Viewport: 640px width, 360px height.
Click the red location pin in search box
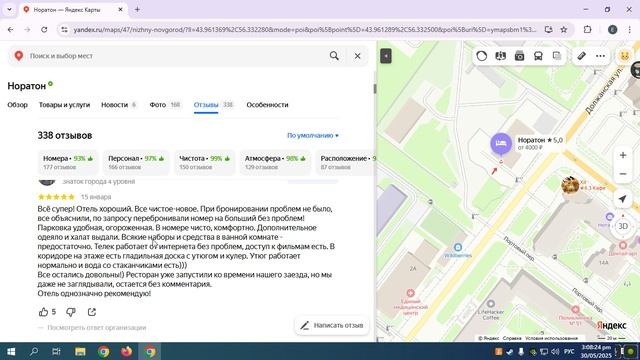coord(19,56)
